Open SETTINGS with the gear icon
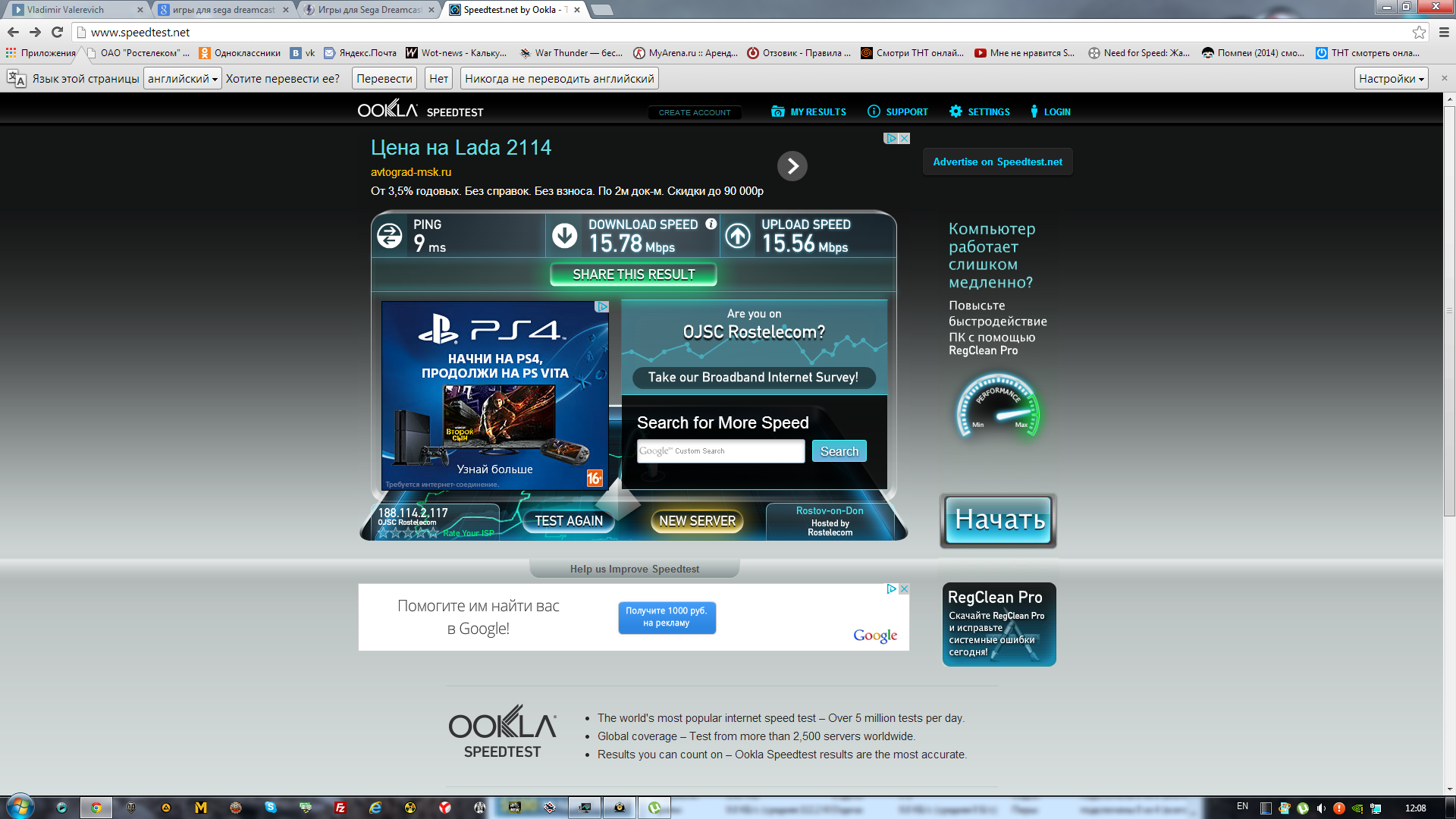The width and height of the screenshot is (1456, 819). tap(979, 111)
